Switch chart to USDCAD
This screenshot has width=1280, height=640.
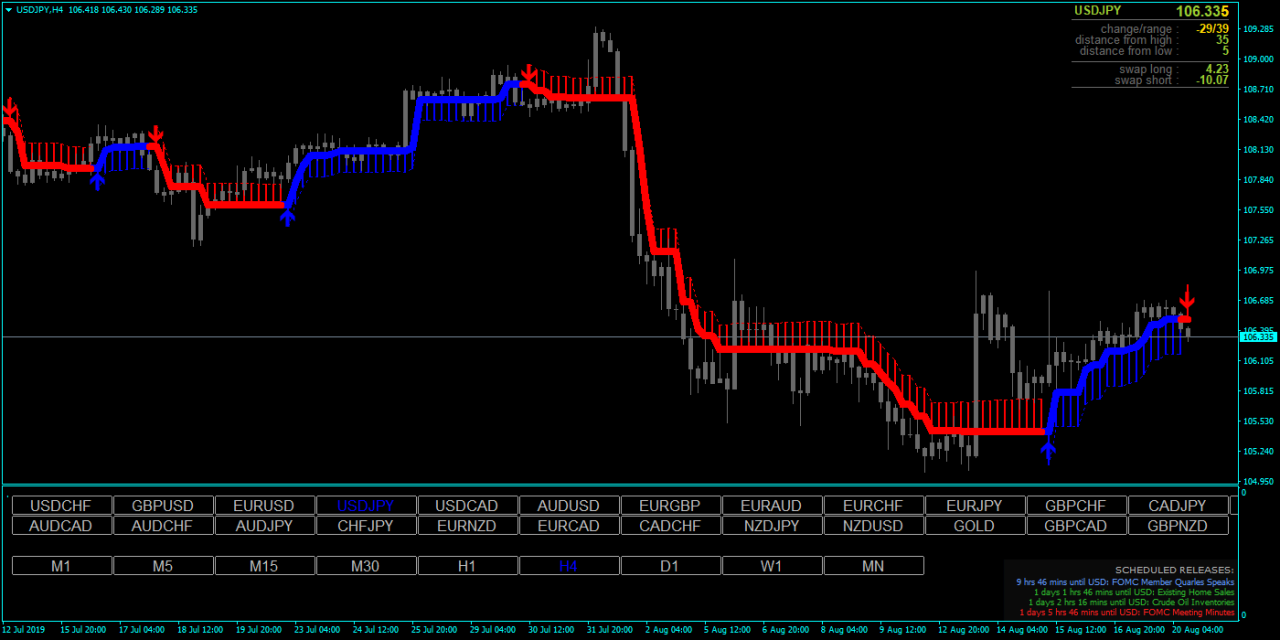[468, 506]
